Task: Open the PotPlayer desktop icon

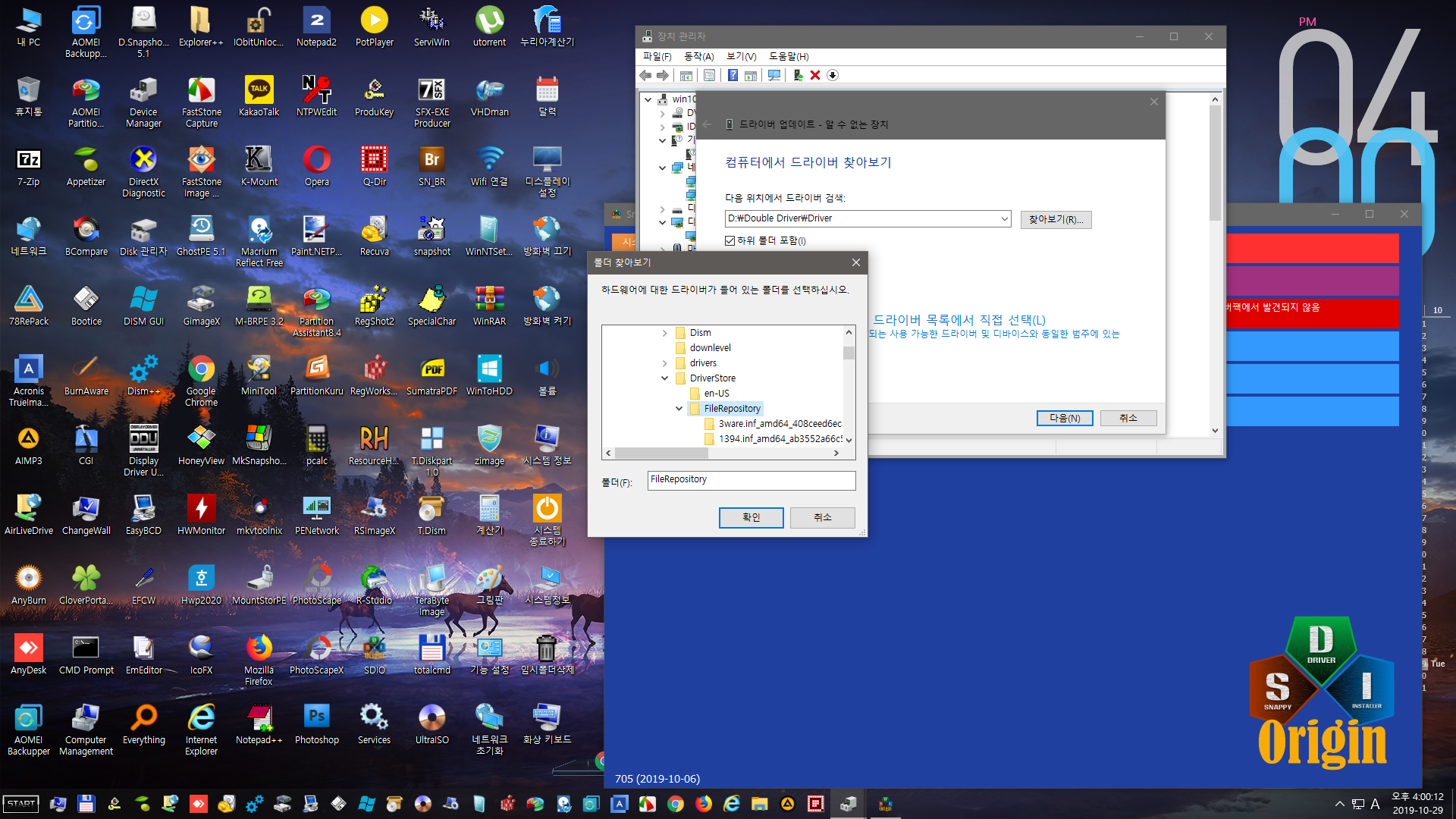Action: coord(374,27)
